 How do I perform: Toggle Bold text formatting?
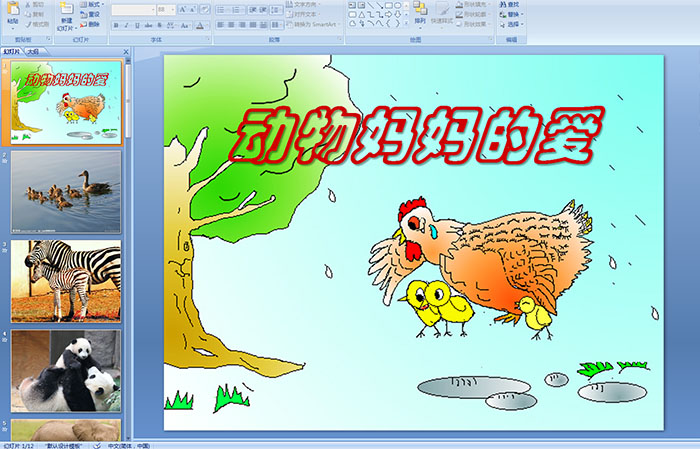click(114, 25)
